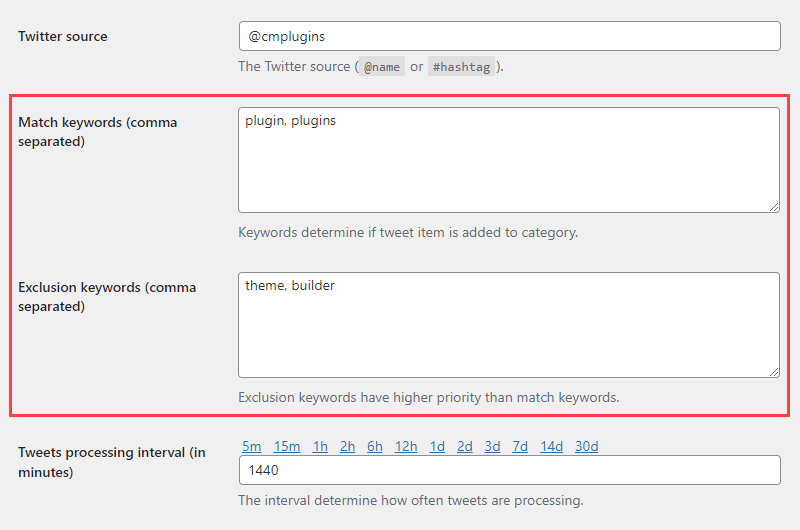Click the 3d interval link
Image resolution: width=800 pixels, height=530 pixels.
[x=492, y=446]
